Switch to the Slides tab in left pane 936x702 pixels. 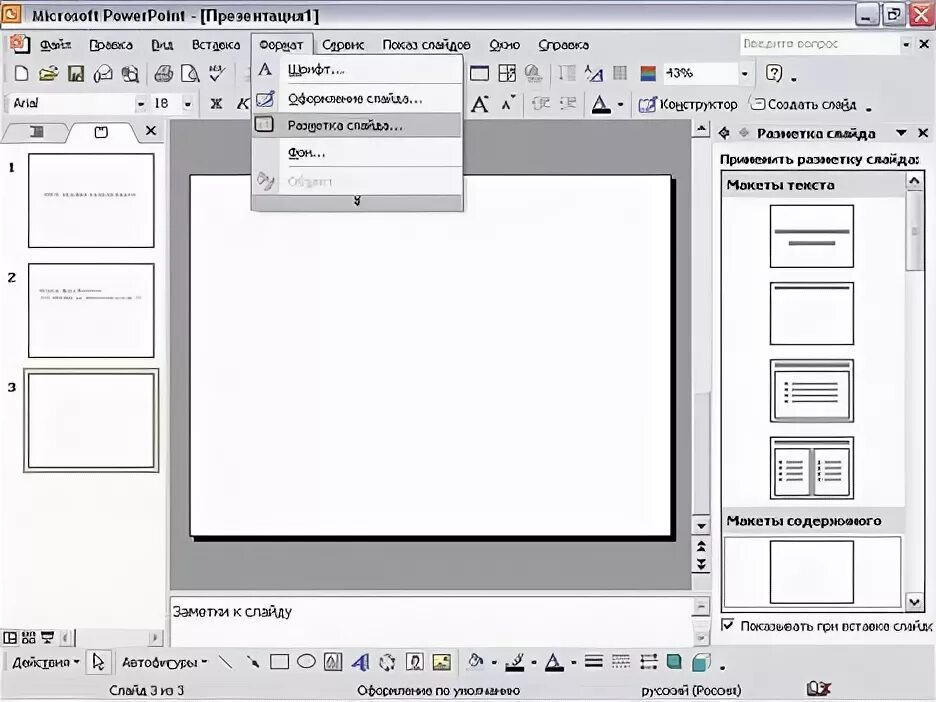tap(101, 132)
